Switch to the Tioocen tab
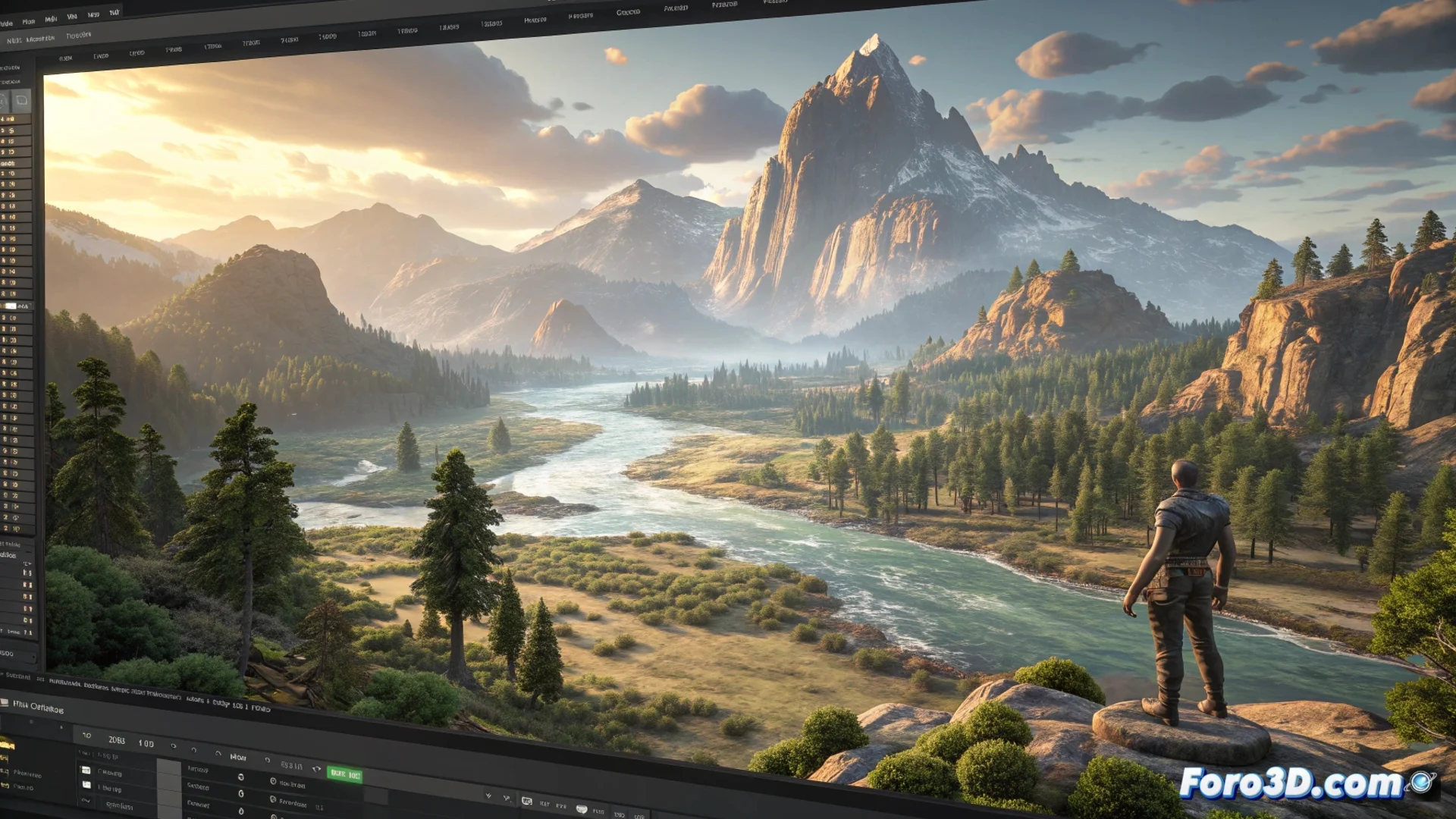The image size is (1456, 819). tap(78, 36)
